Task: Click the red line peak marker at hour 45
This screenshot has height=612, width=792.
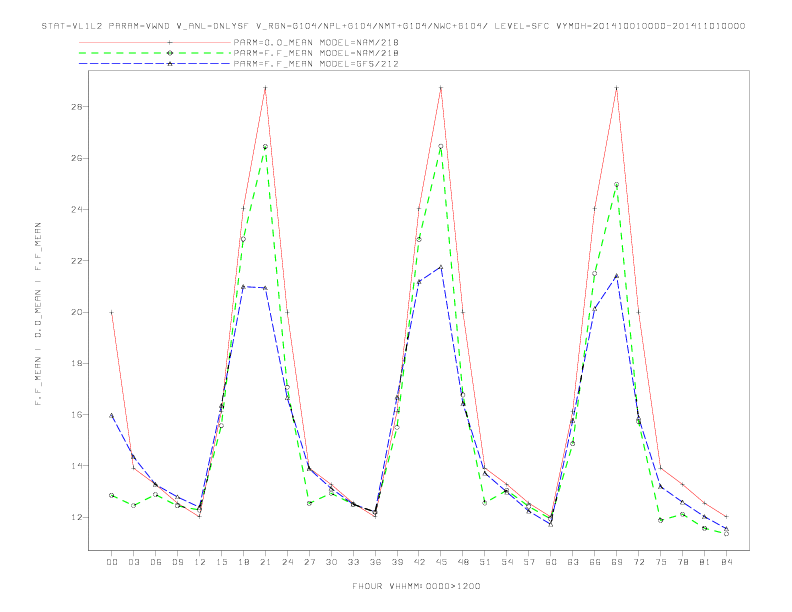Action: tap(441, 88)
